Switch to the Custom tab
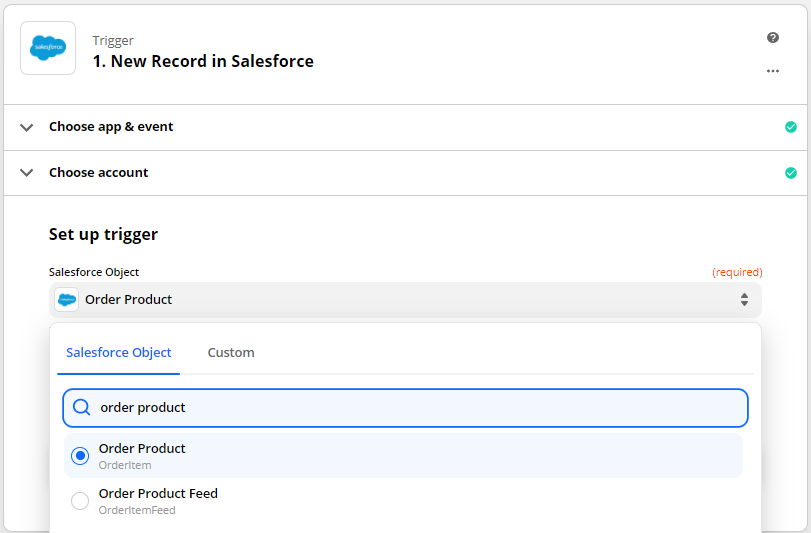The image size is (811, 533). click(x=231, y=353)
